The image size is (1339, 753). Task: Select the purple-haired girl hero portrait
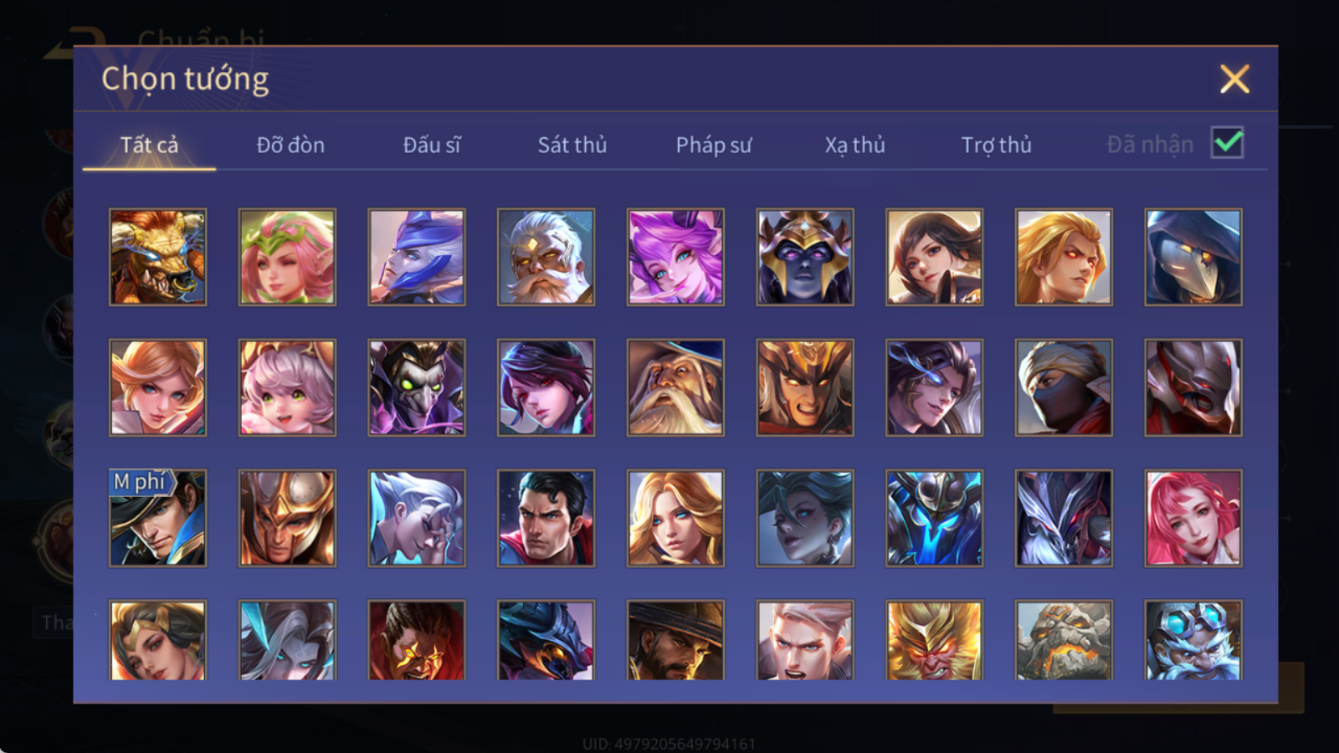676,257
